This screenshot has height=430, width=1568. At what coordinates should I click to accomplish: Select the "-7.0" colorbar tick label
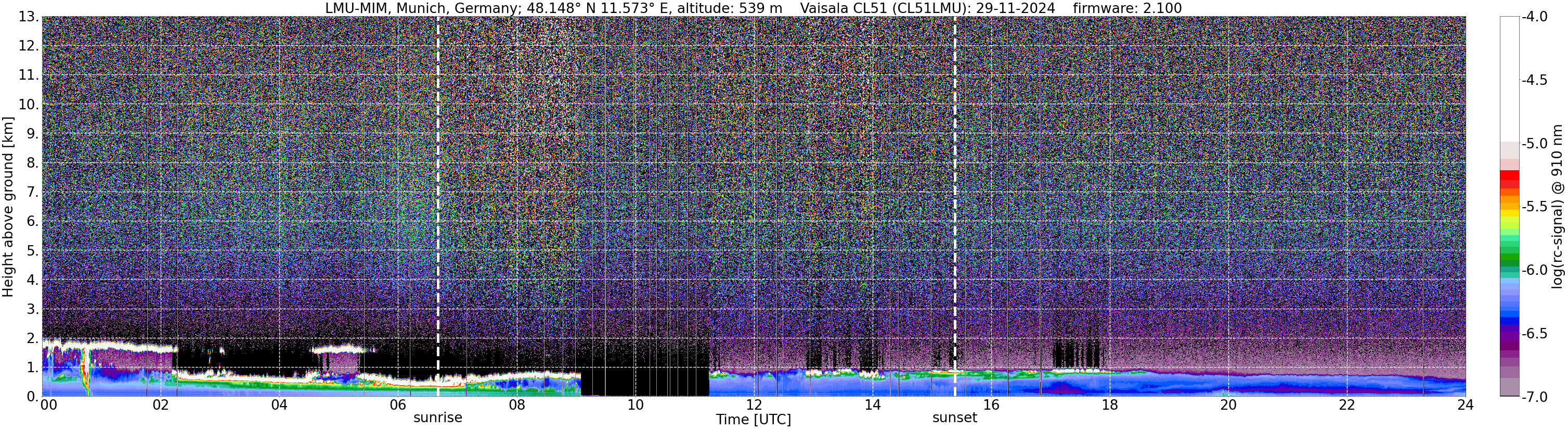1535,397
